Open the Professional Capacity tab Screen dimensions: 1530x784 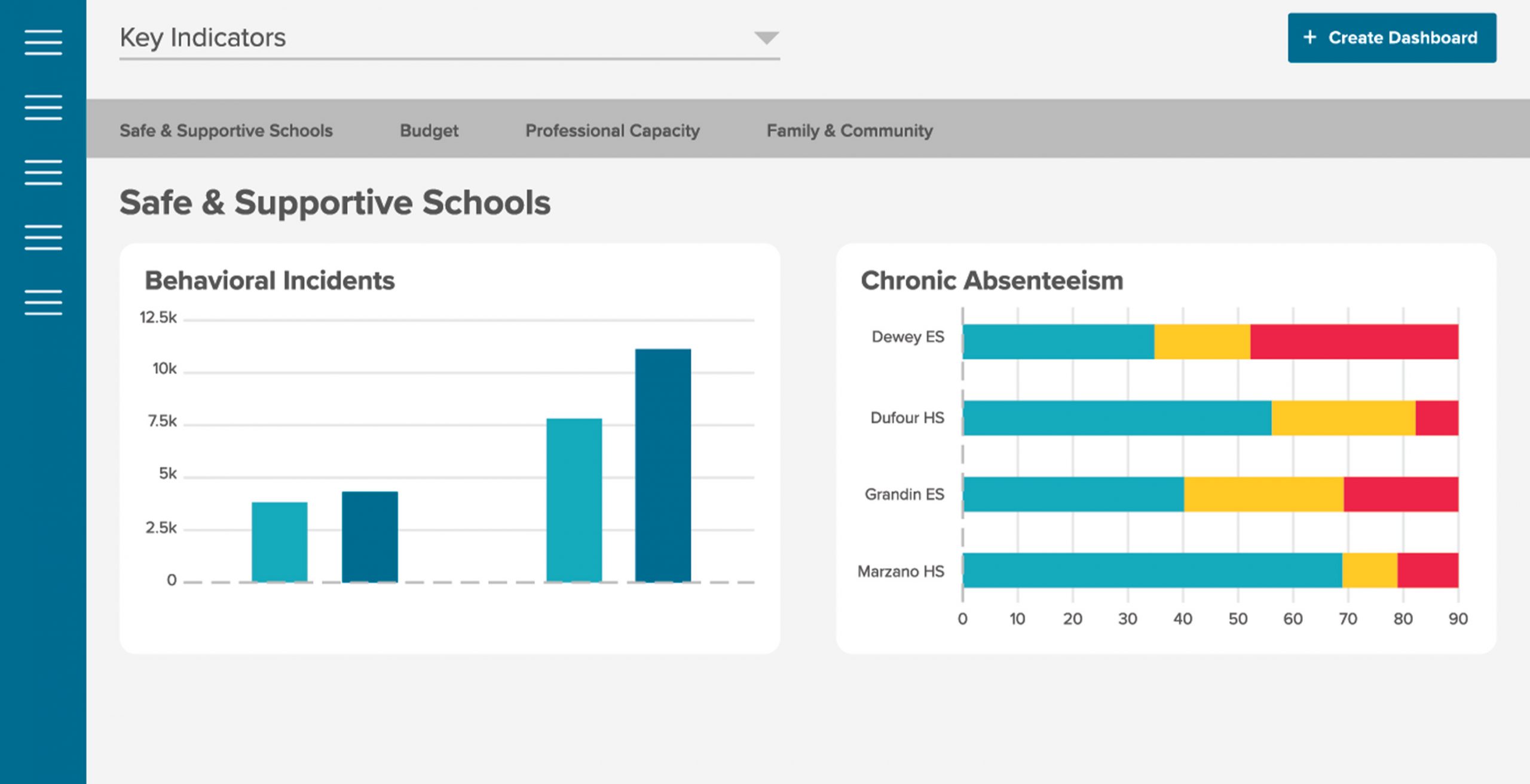tap(613, 130)
